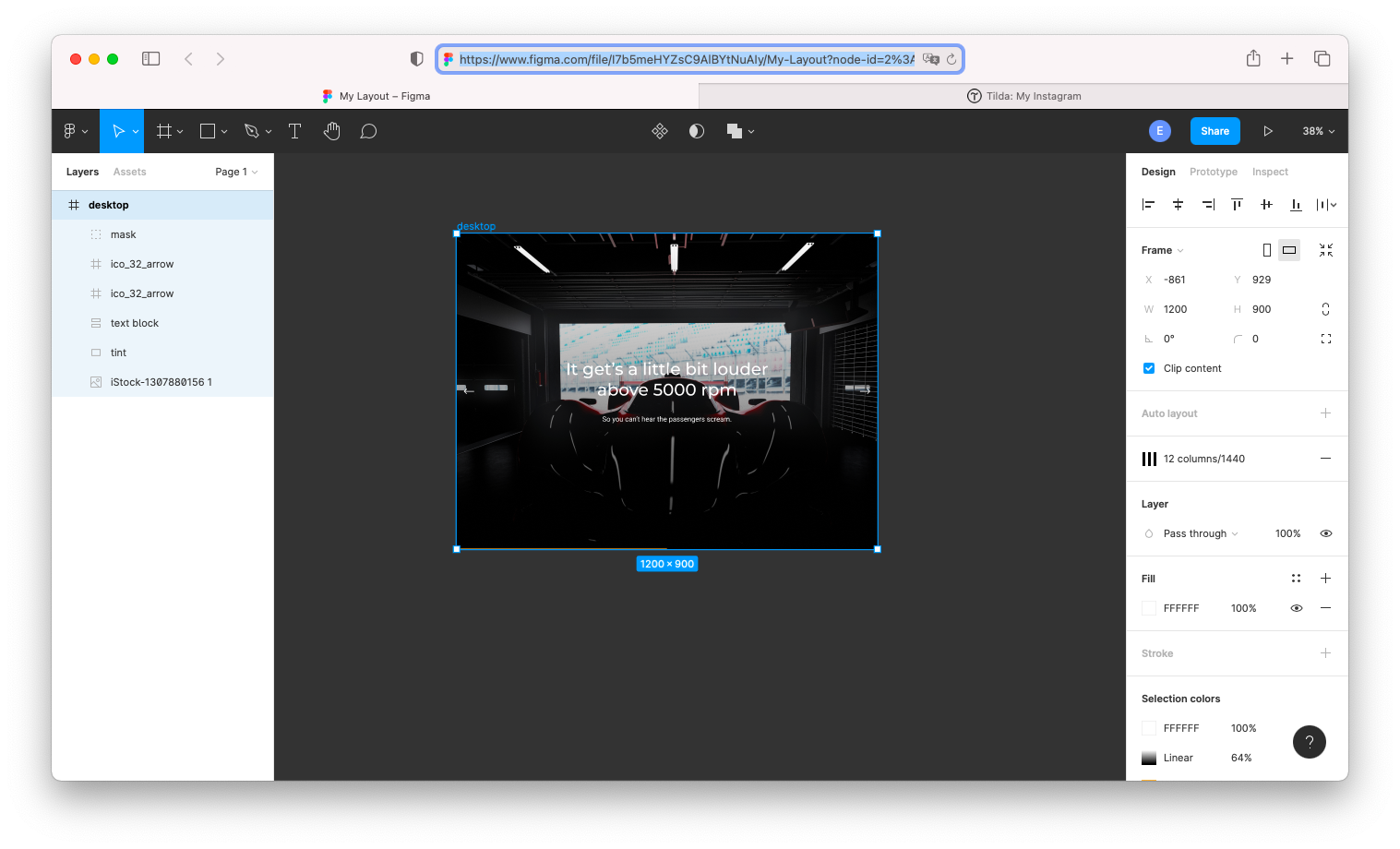Click the align horizontal centers icon
The height and width of the screenshot is (849, 1400).
(x=1178, y=204)
